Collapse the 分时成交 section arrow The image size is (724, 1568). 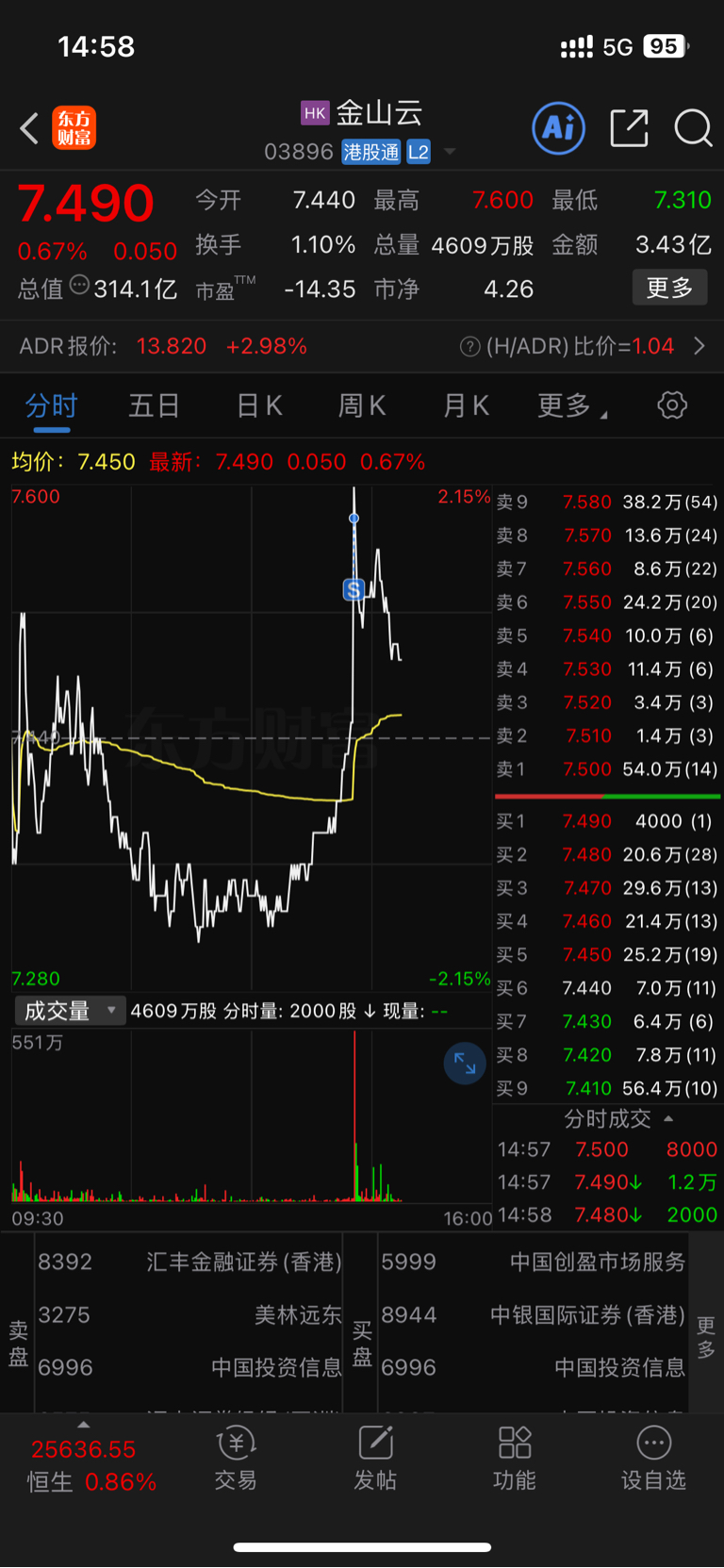[x=668, y=1119]
